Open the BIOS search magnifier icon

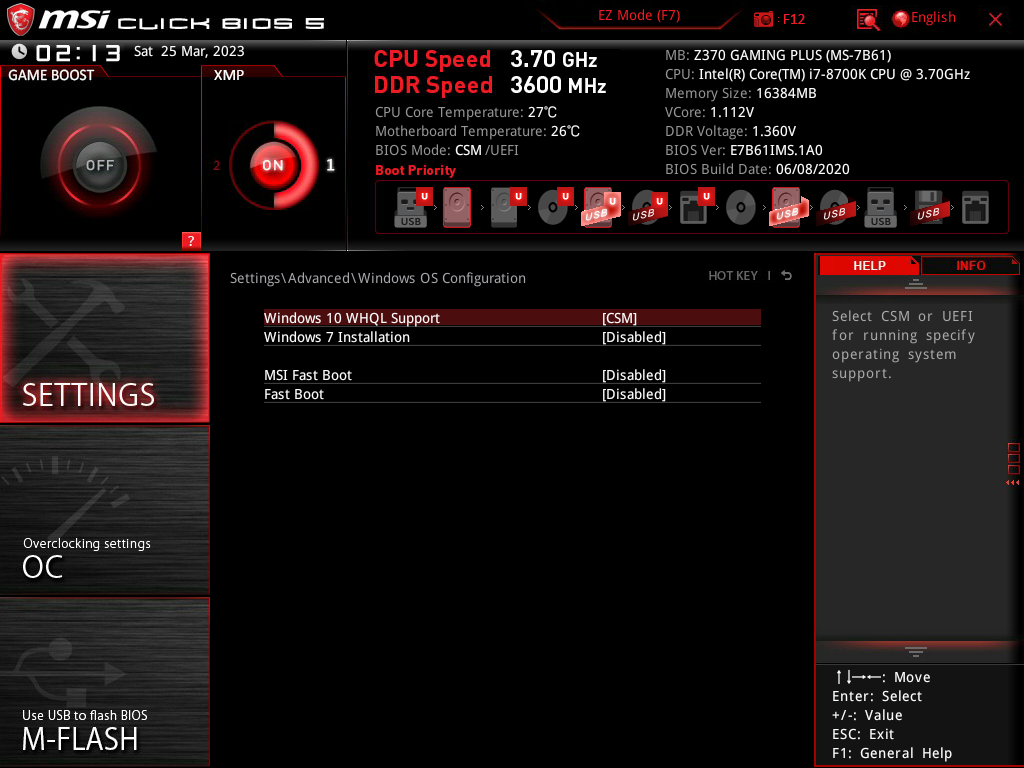click(x=867, y=20)
